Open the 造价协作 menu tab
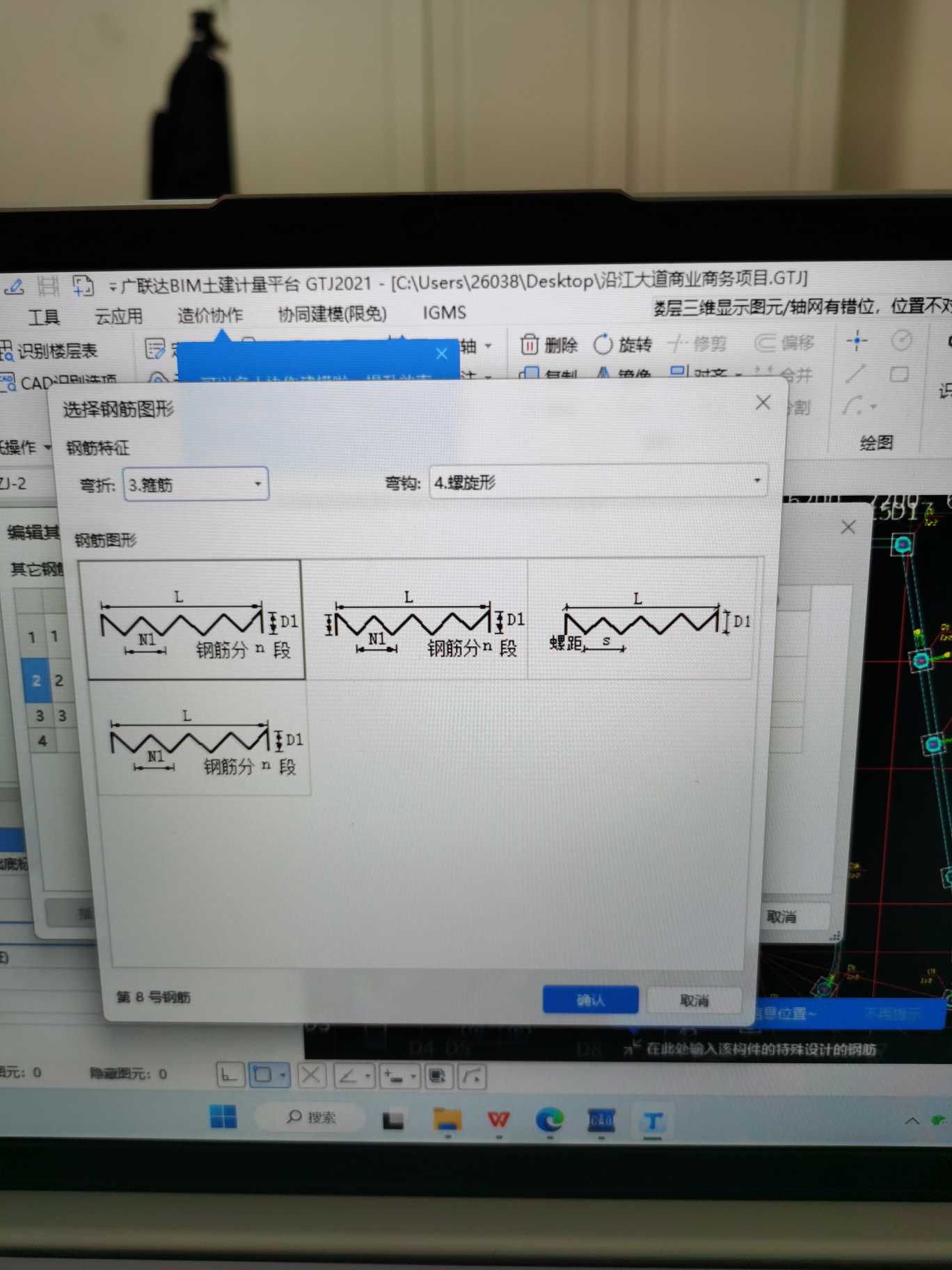 (x=209, y=315)
